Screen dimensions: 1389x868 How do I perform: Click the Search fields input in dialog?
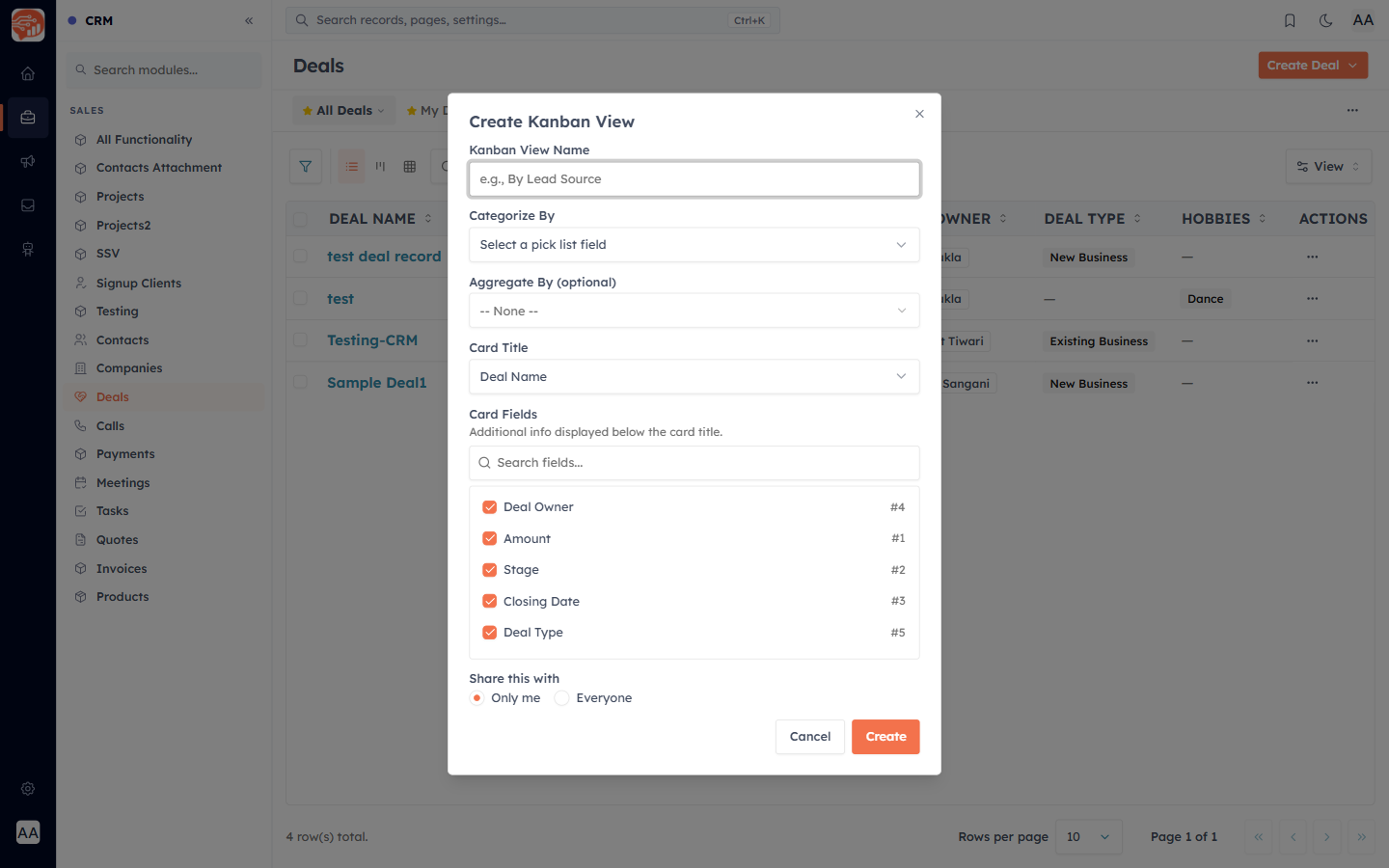coord(694,463)
